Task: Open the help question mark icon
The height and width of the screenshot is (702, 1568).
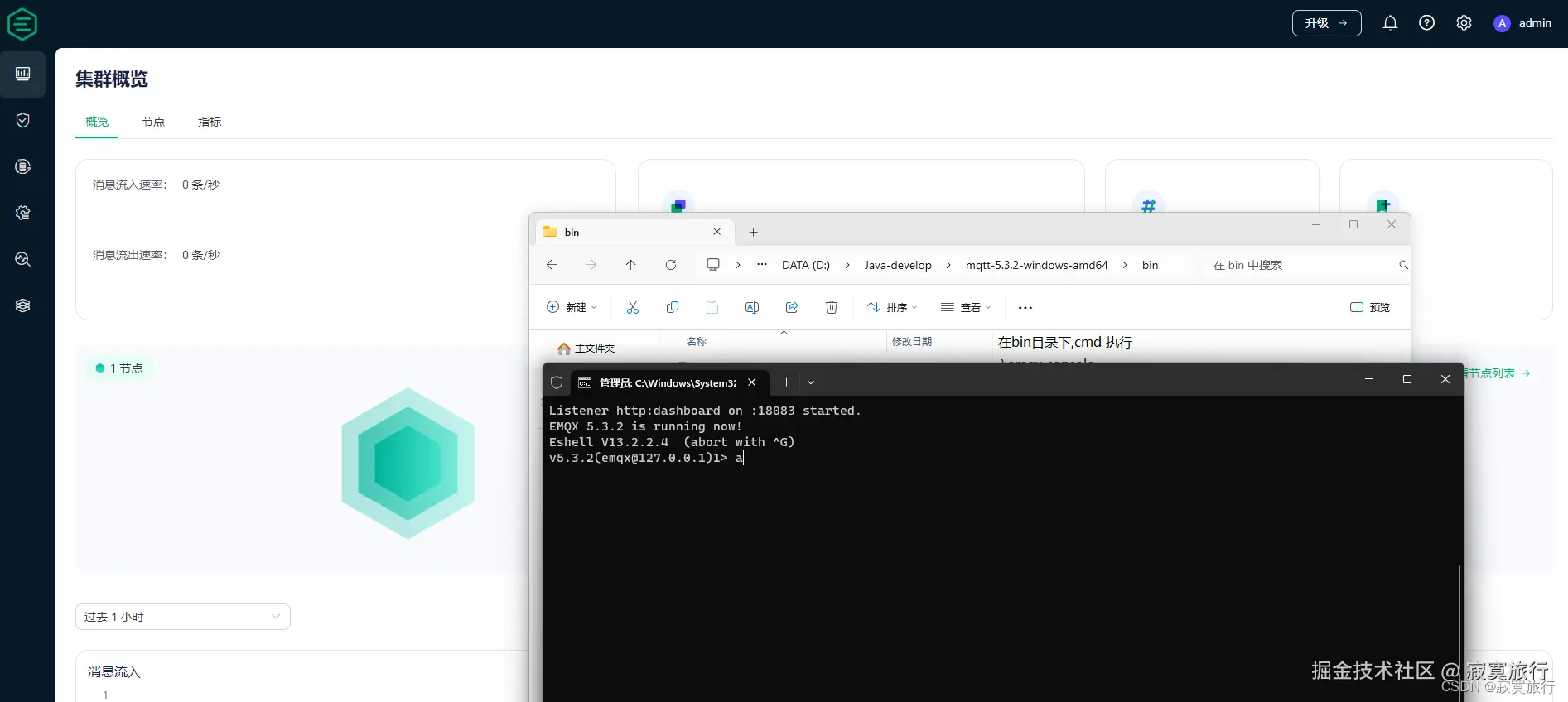Action: click(1426, 23)
